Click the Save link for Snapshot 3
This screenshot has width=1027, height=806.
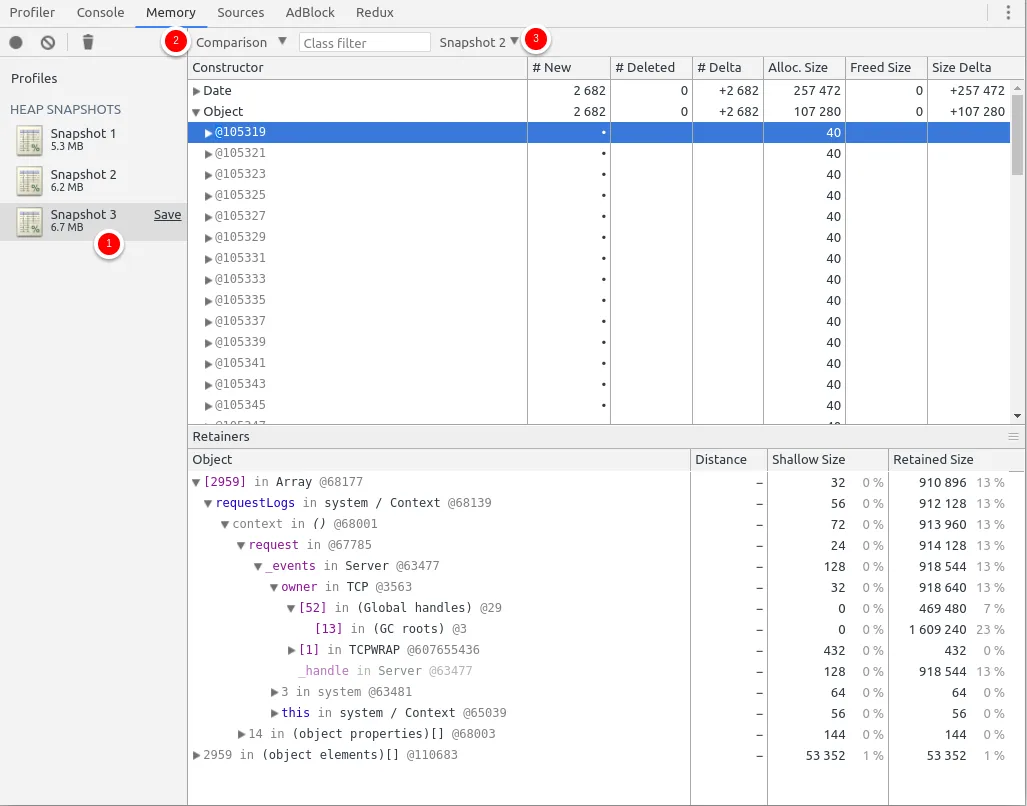(x=167, y=214)
